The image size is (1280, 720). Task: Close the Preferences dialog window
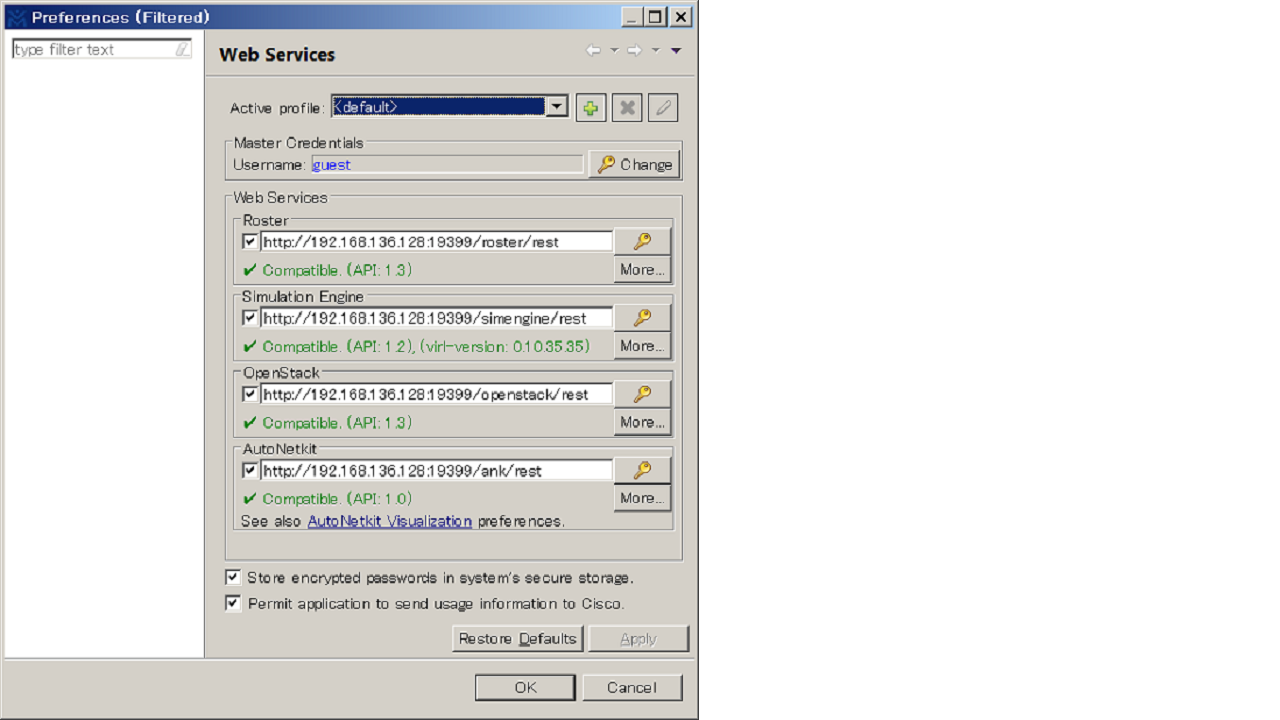click(x=681, y=17)
